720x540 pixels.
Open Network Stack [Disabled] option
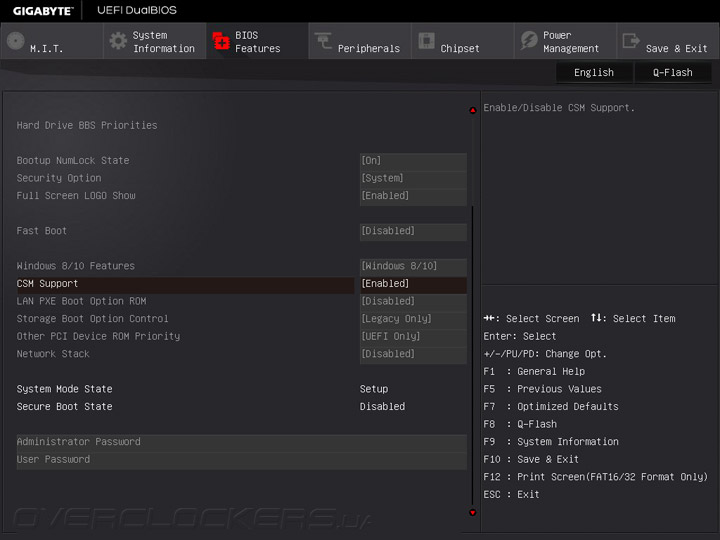pyautogui.click(x=413, y=354)
